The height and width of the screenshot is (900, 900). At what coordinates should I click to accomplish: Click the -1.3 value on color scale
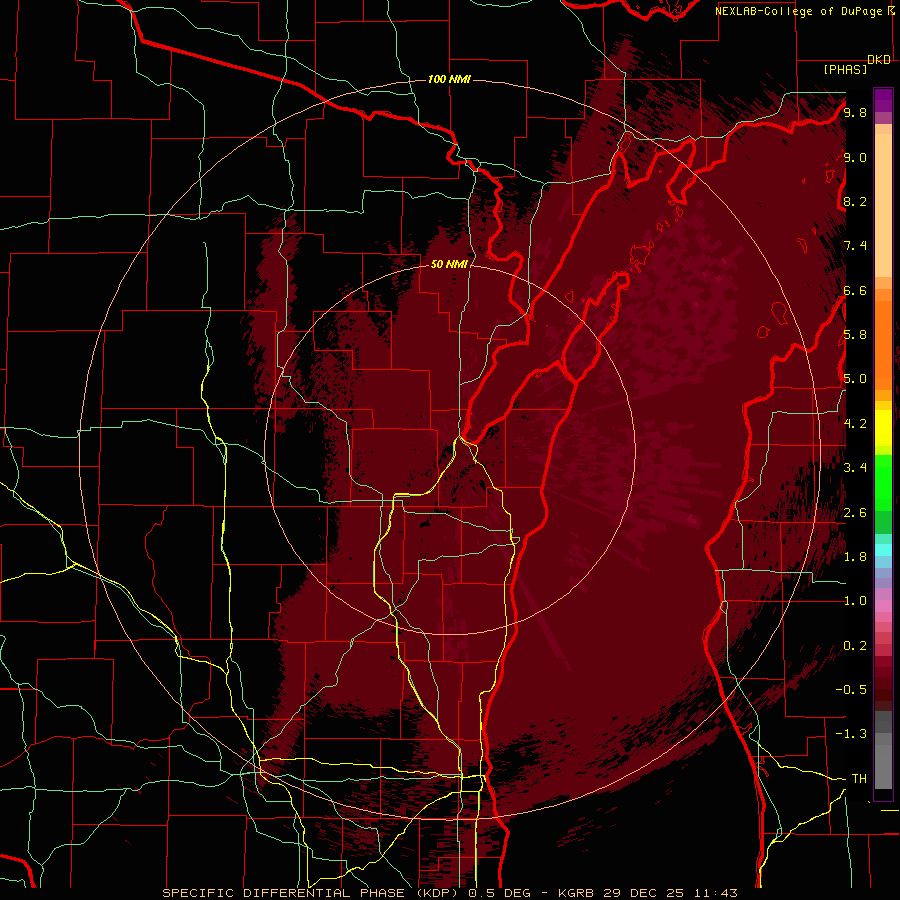(851, 734)
